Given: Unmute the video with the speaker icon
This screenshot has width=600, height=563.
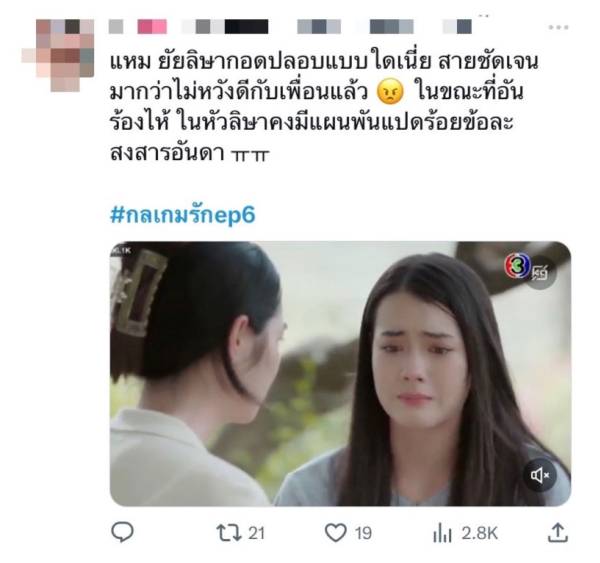Looking at the screenshot, I should (540, 475).
